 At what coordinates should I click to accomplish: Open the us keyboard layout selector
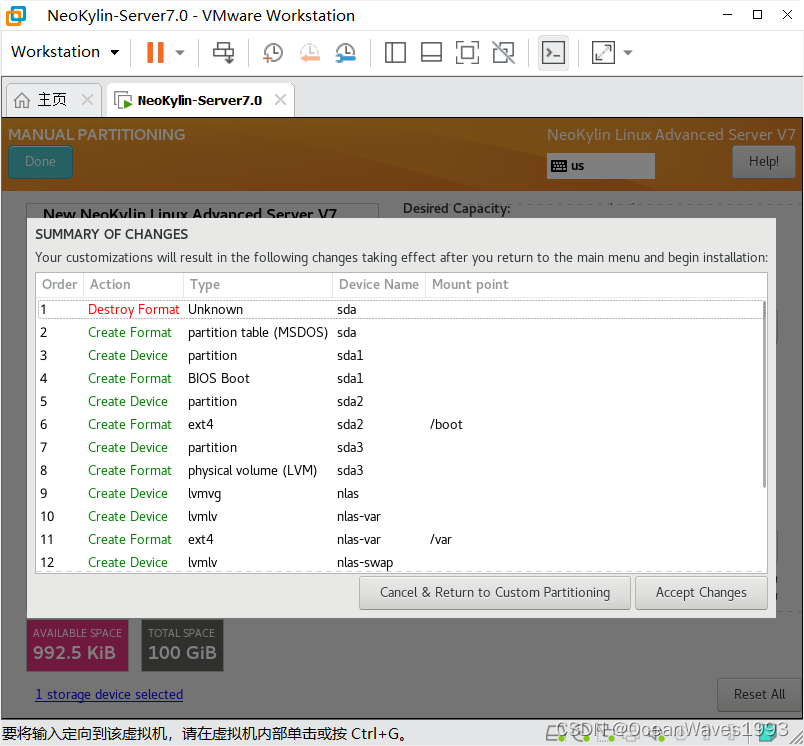click(x=600, y=166)
